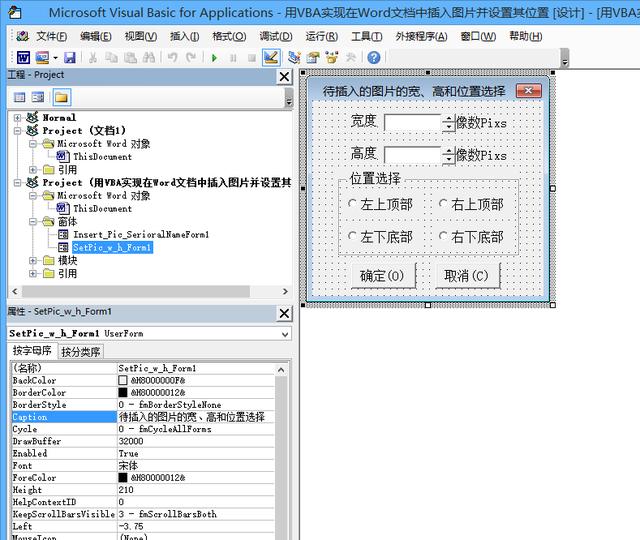Viewport: 640px width, 540px height.
Task: Toggle Design Mode toolbar icon
Action: (271, 58)
